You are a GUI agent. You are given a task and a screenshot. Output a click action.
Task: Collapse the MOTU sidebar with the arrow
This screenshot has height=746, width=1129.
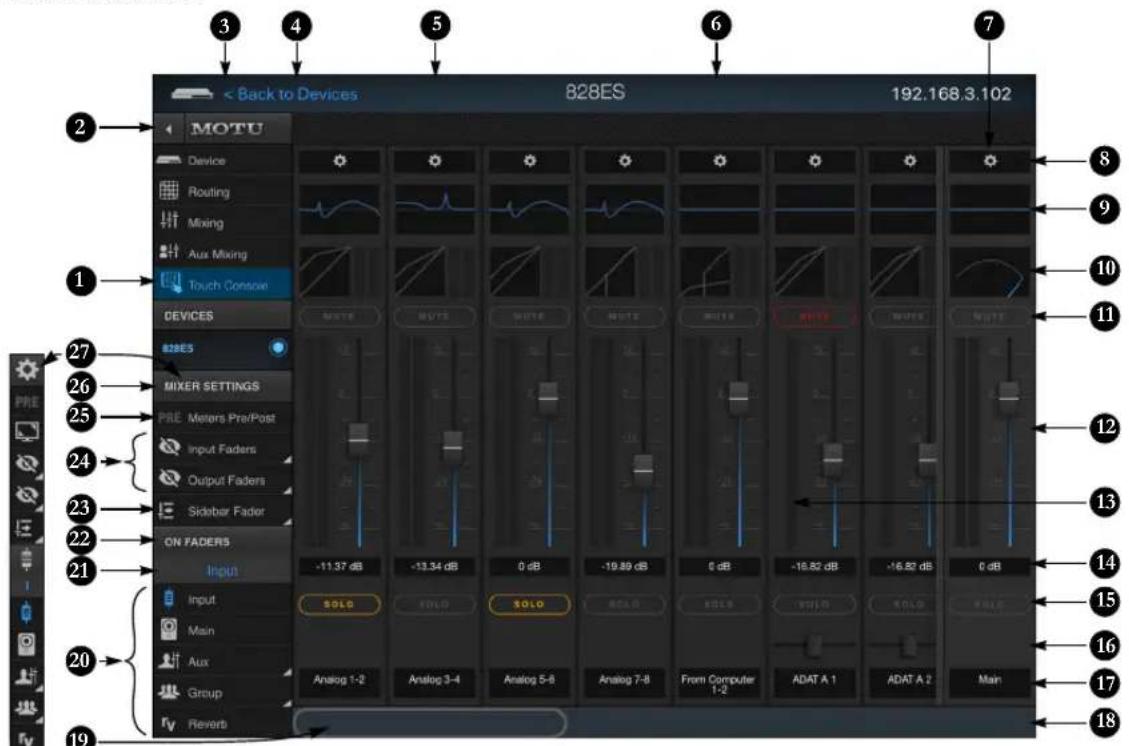168,130
